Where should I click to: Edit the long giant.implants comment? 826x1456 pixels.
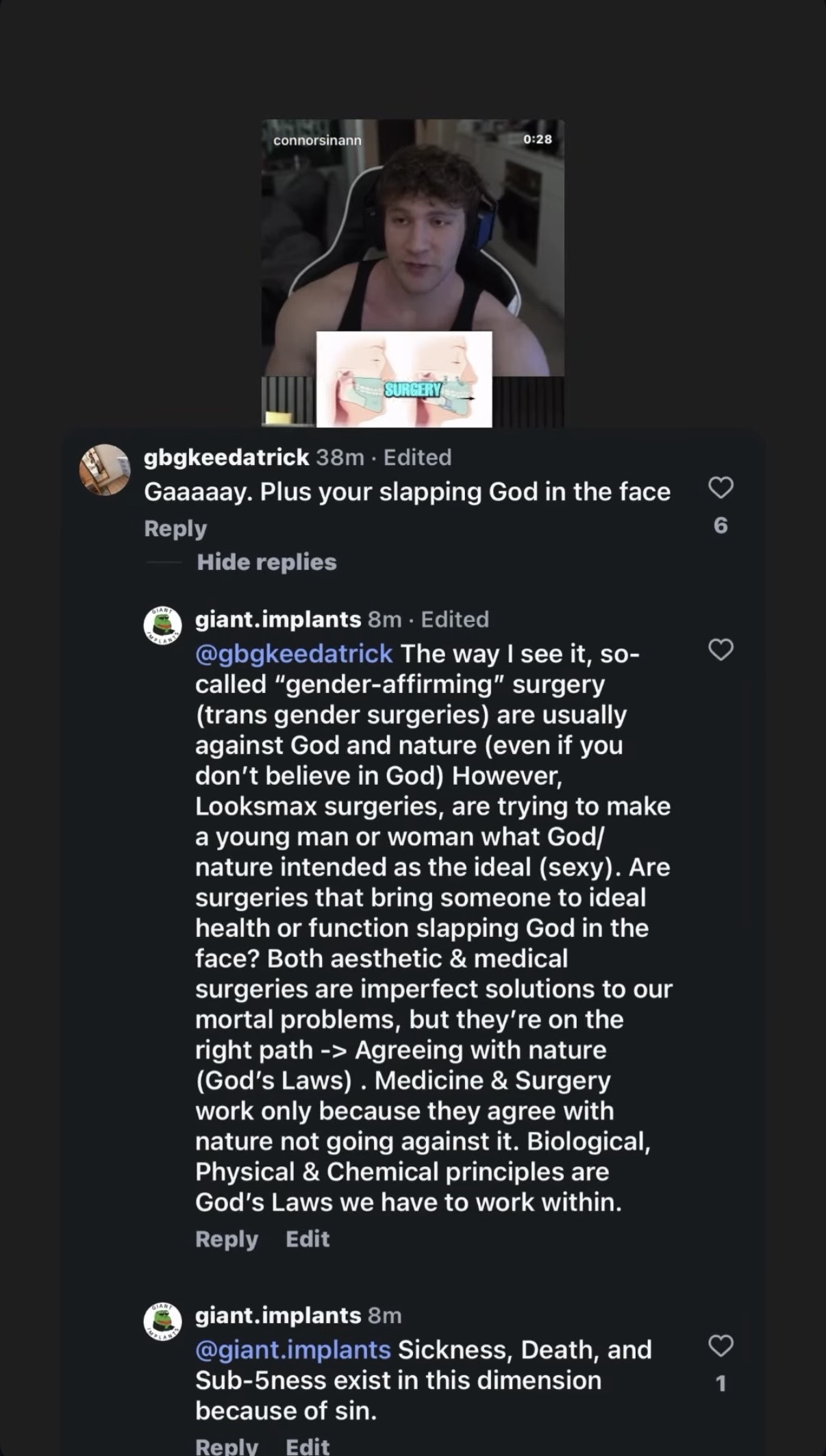pos(308,1239)
